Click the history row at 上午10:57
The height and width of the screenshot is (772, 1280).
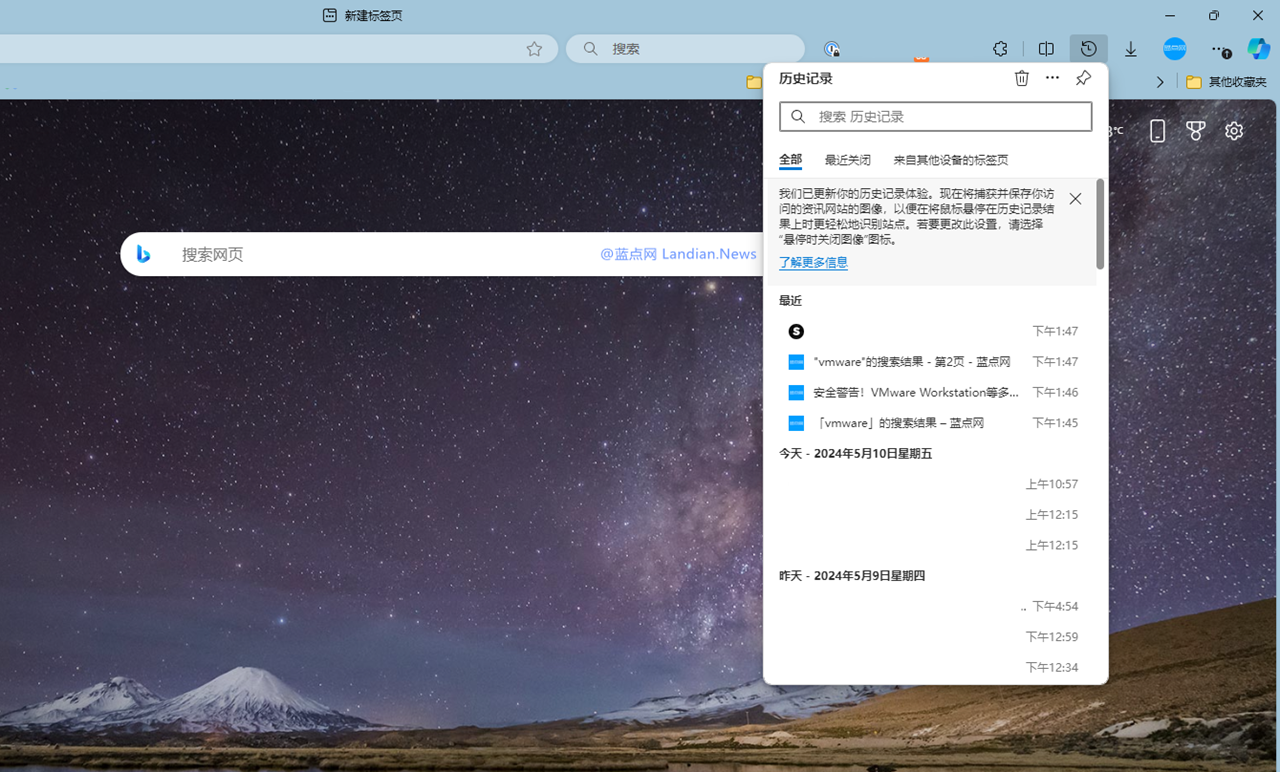tap(932, 484)
